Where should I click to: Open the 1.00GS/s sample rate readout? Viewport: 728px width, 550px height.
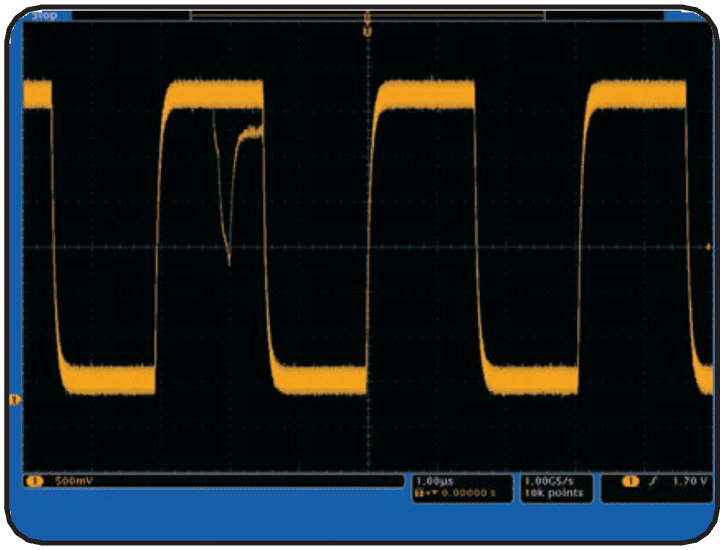(551, 481)
